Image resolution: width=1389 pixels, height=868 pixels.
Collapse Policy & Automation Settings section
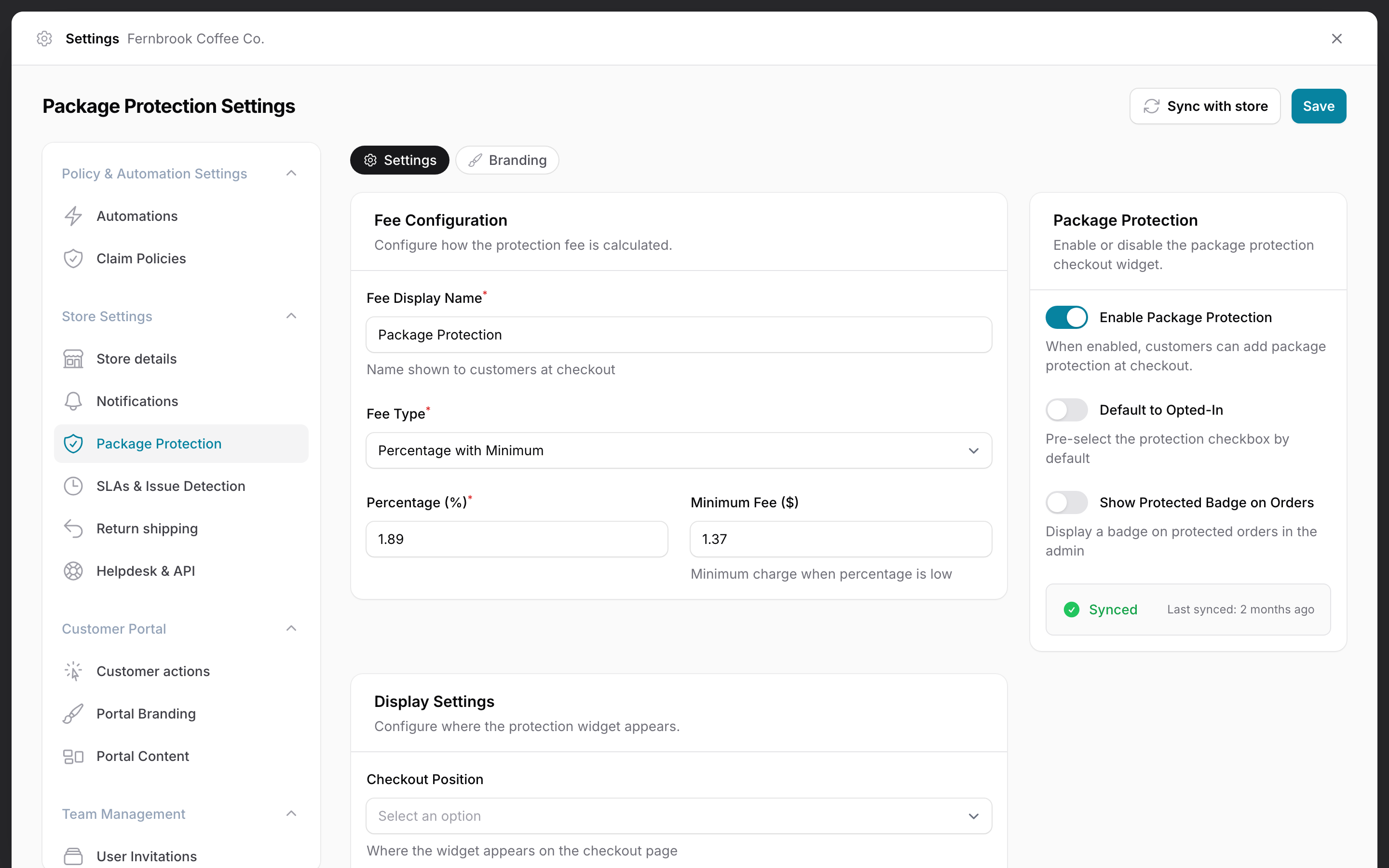[291, 174]
